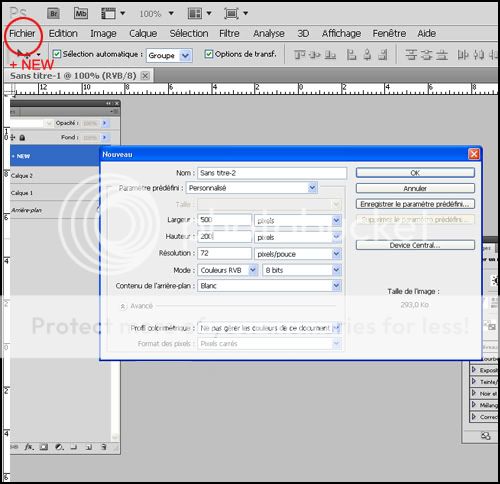The height and width of the screenshot is (484, 500).
Task: Open the Opacité slider arrow in Layers panel
Action: (x=105, y=123)
